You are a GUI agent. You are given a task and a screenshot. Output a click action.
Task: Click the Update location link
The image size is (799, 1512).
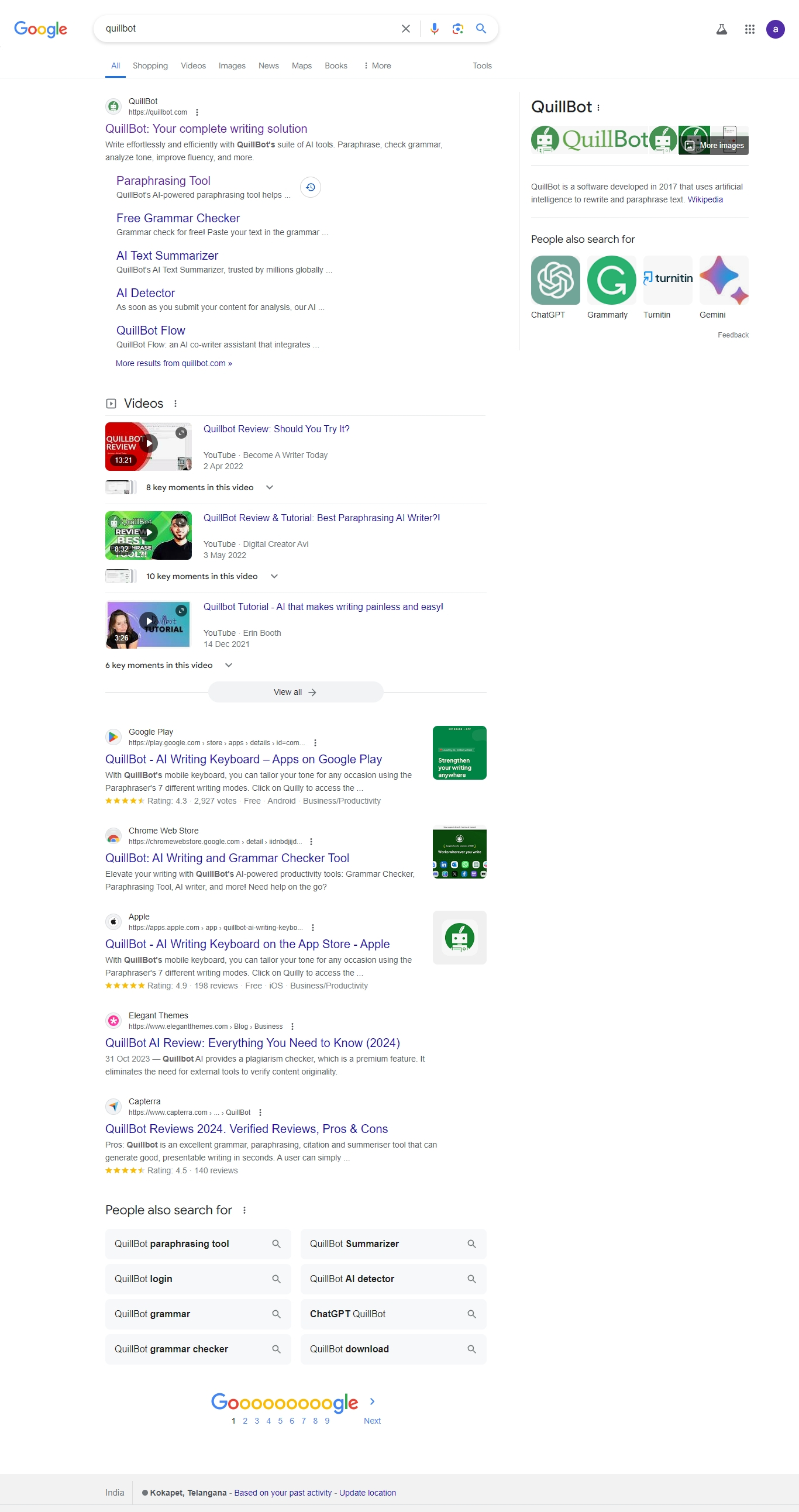click(367, 1493)
